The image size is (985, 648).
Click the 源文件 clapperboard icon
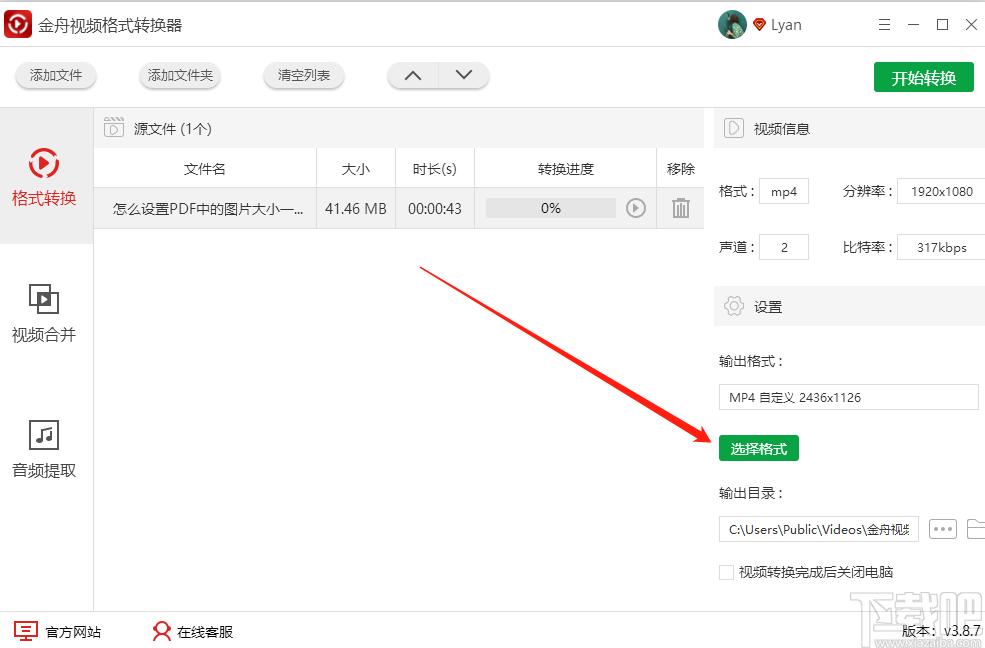click(x=114, y=127)
